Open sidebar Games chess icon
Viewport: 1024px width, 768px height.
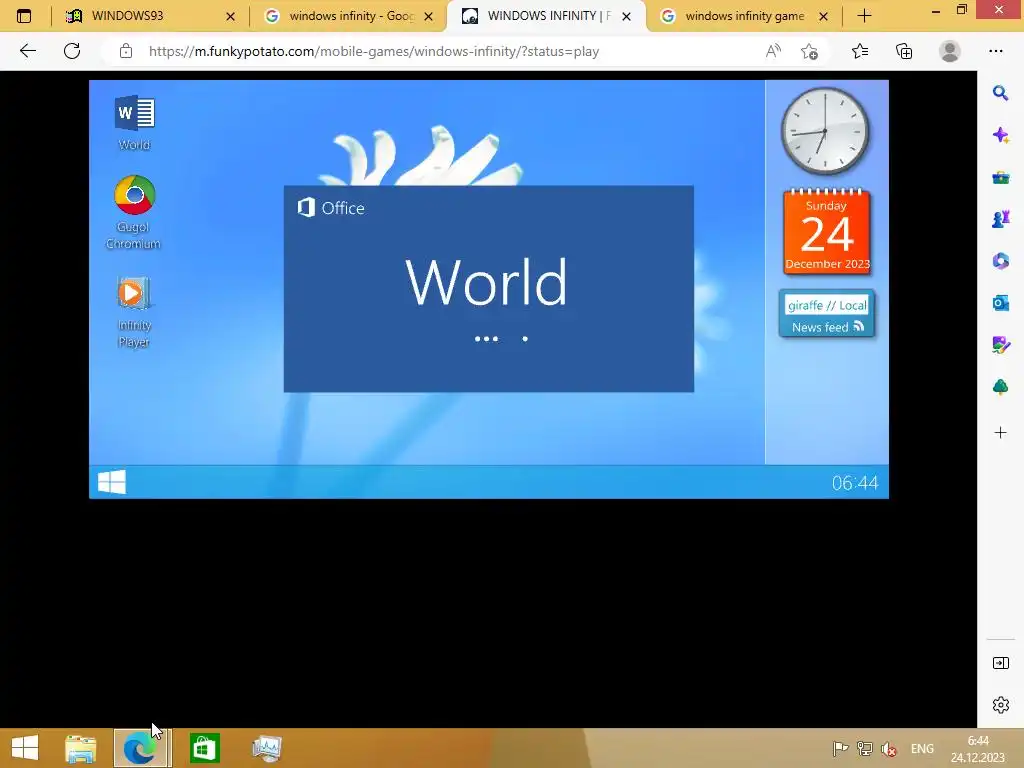tap(1000, 219)
